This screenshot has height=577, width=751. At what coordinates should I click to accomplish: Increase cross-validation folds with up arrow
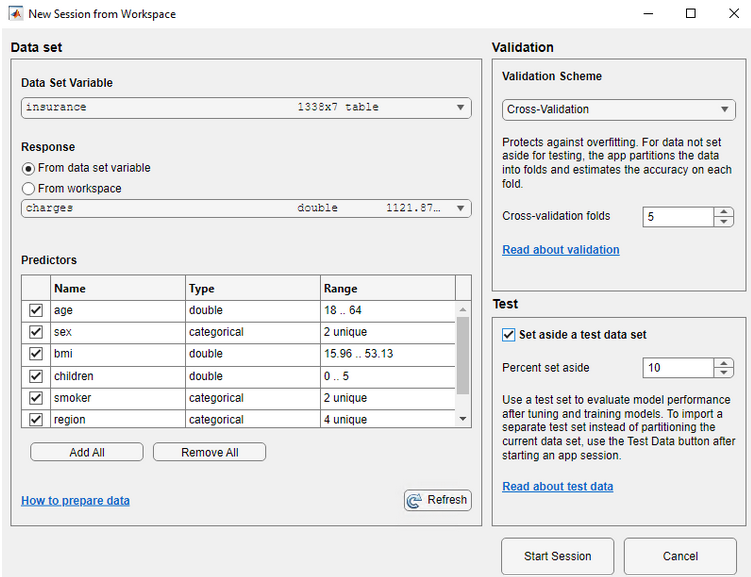pos(724,211)
